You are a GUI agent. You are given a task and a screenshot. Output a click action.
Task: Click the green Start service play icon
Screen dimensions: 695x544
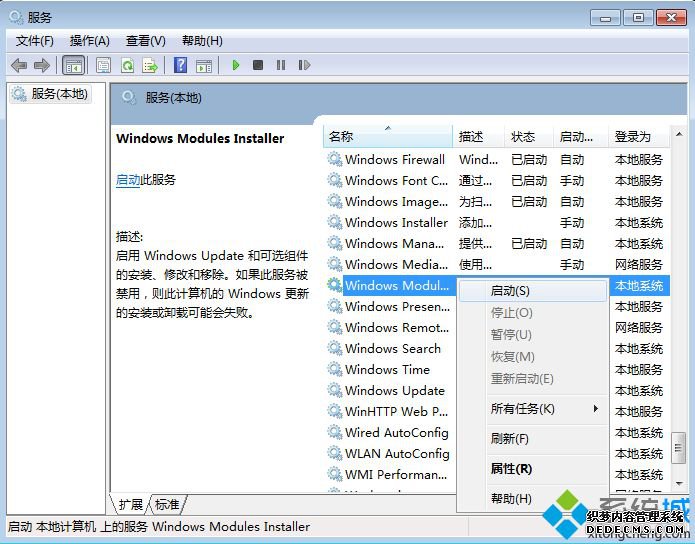236,65
